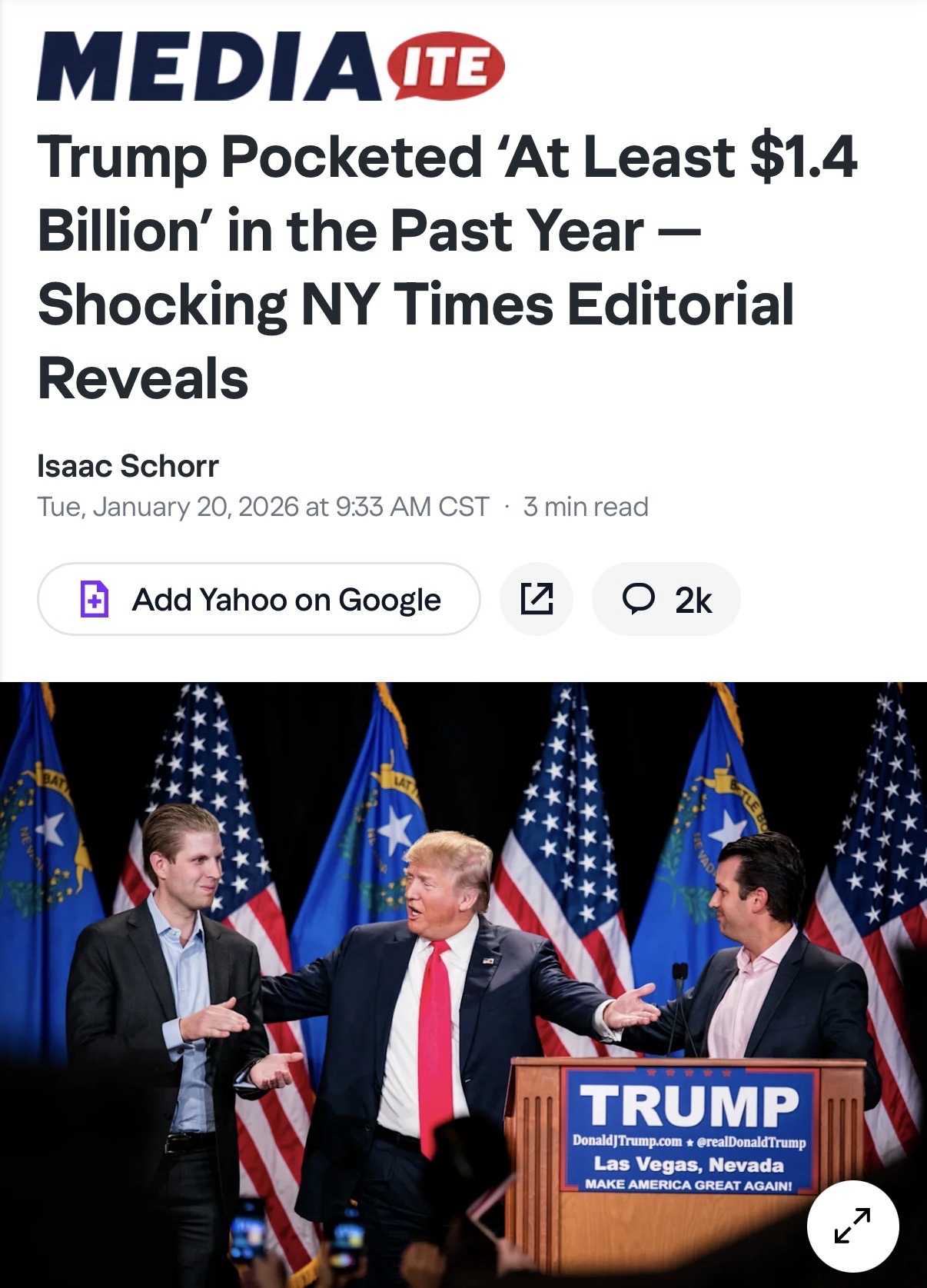The height and width of the screenshot is (1288, 927).
Task: Click the Las Vegas, Nevada podium text
Action: tap(689, 1164)
